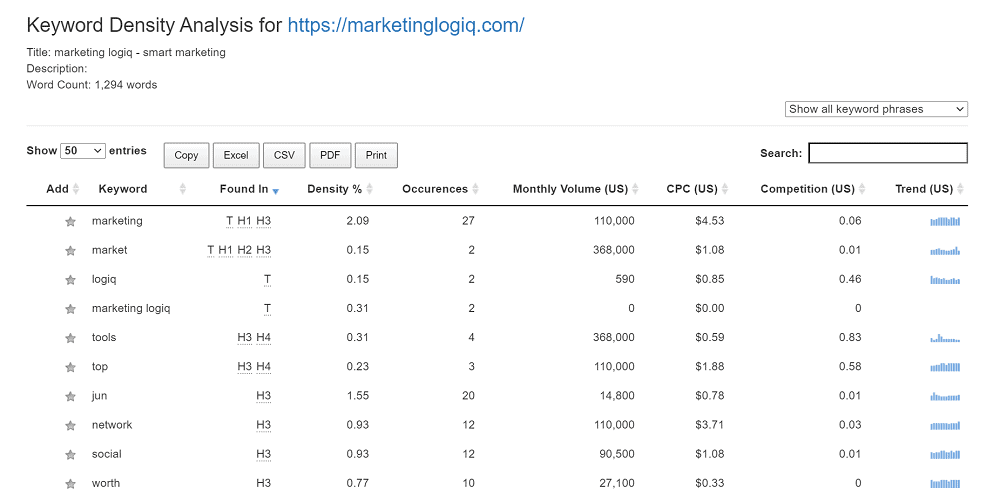
Task: Sort table by Keyword column
Action: [x=142, y=189]
